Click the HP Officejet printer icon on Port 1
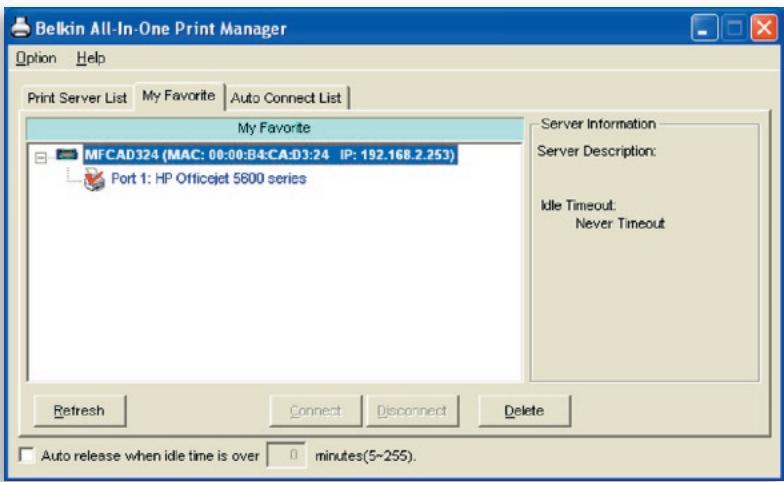The height and width of the screenshot is (482, 784). click(x=94, y=180)
